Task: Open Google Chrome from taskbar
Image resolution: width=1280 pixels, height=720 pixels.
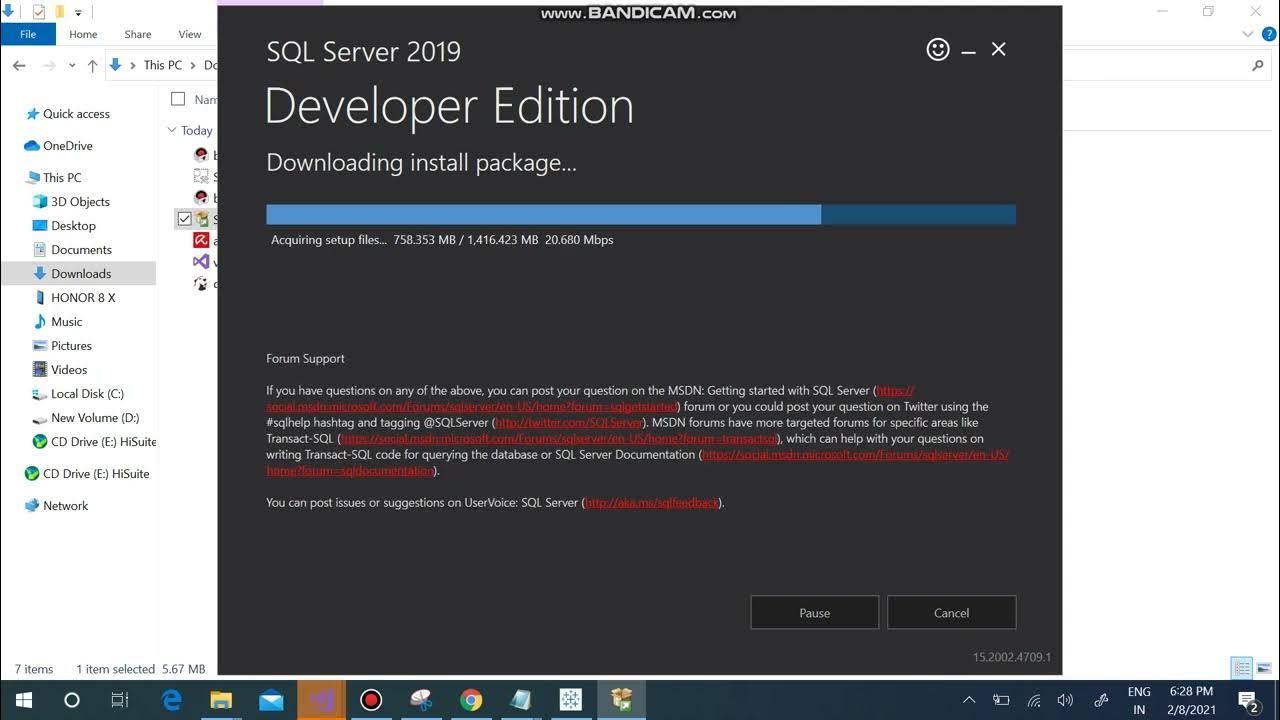Action: pyautogui.click(x=471, y=700)
